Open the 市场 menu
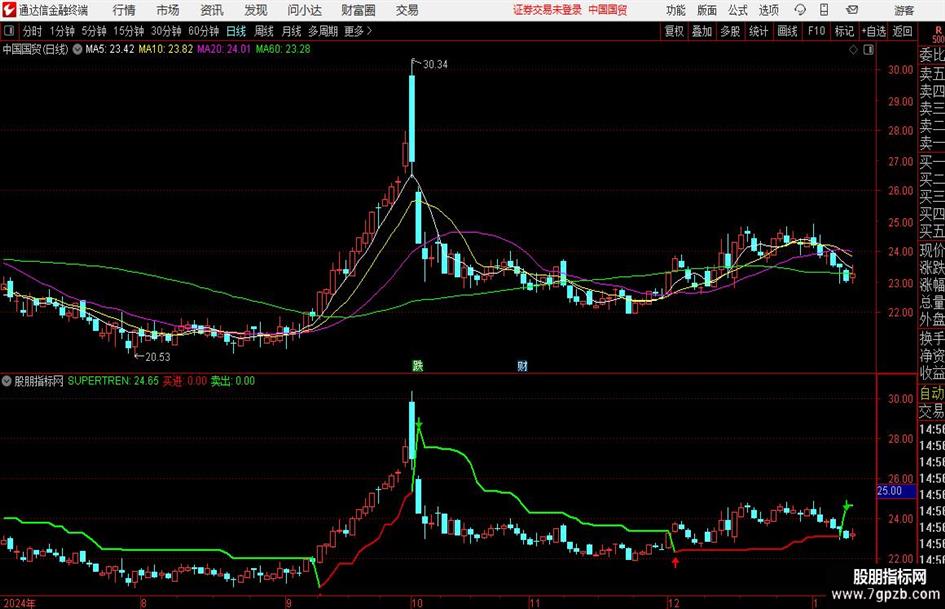Image resolution: width=945 pixels, height=609 pixels. [168, 10]
